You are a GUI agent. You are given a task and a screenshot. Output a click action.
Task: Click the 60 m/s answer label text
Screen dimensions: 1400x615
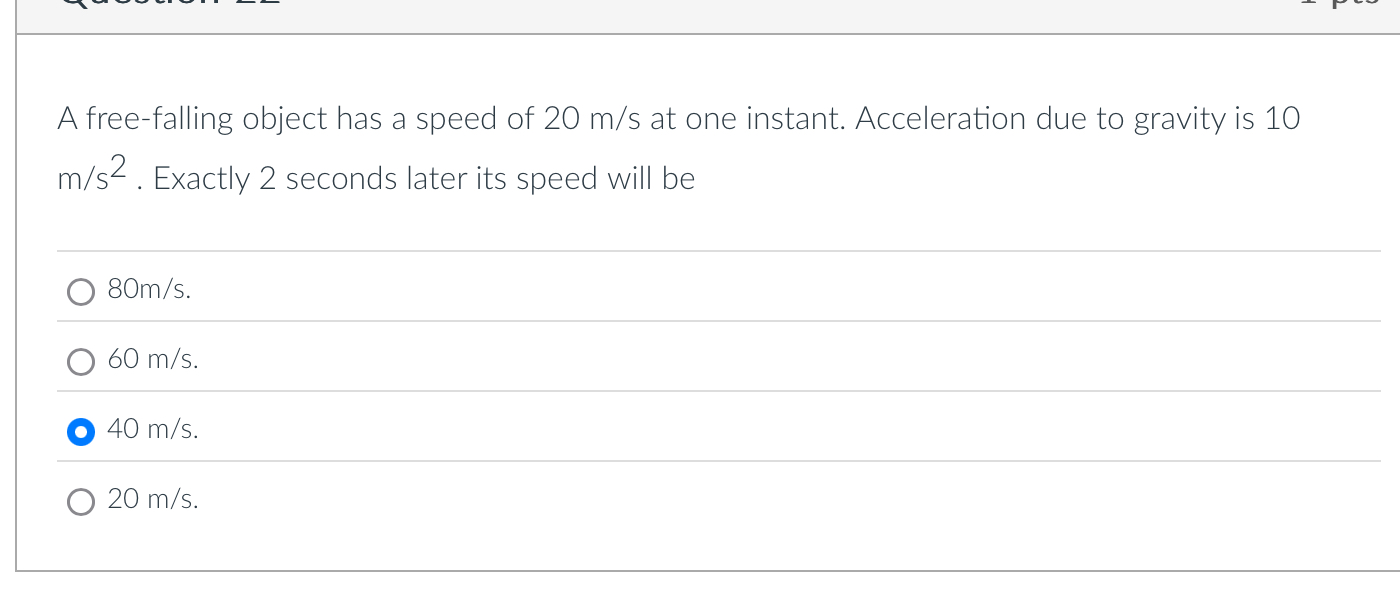pos(153,360)
